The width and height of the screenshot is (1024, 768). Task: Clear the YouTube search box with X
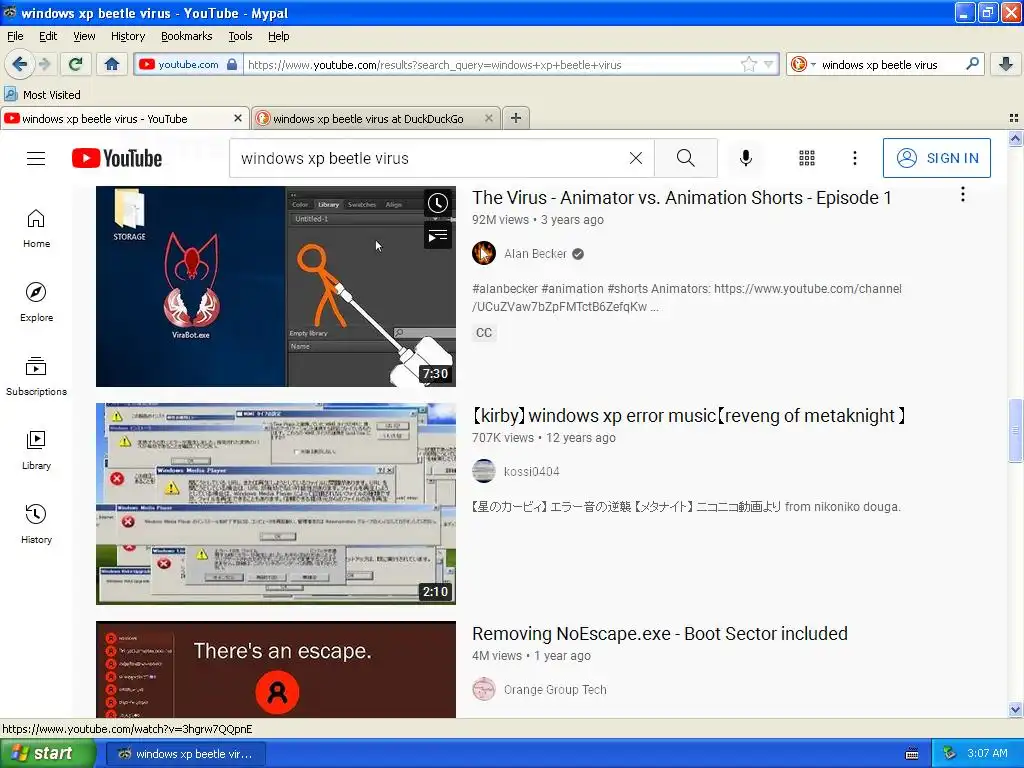click(635, 158)
